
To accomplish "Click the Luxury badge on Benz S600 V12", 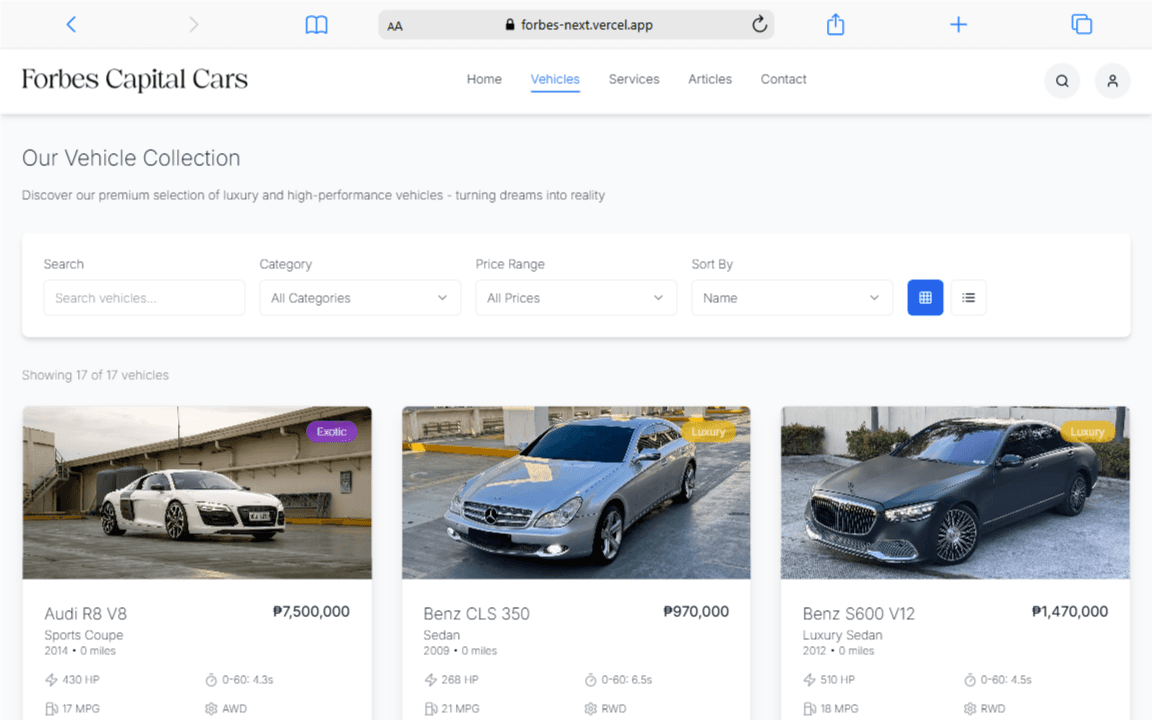I will (x=1087, y=431).
